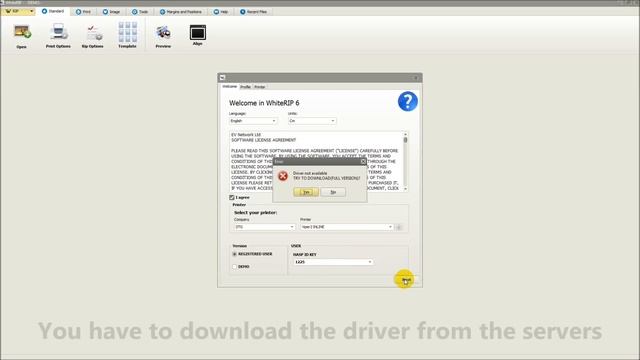Click the red error icon in dialog
Screen dimensions: 640x360
click(283, 176)
